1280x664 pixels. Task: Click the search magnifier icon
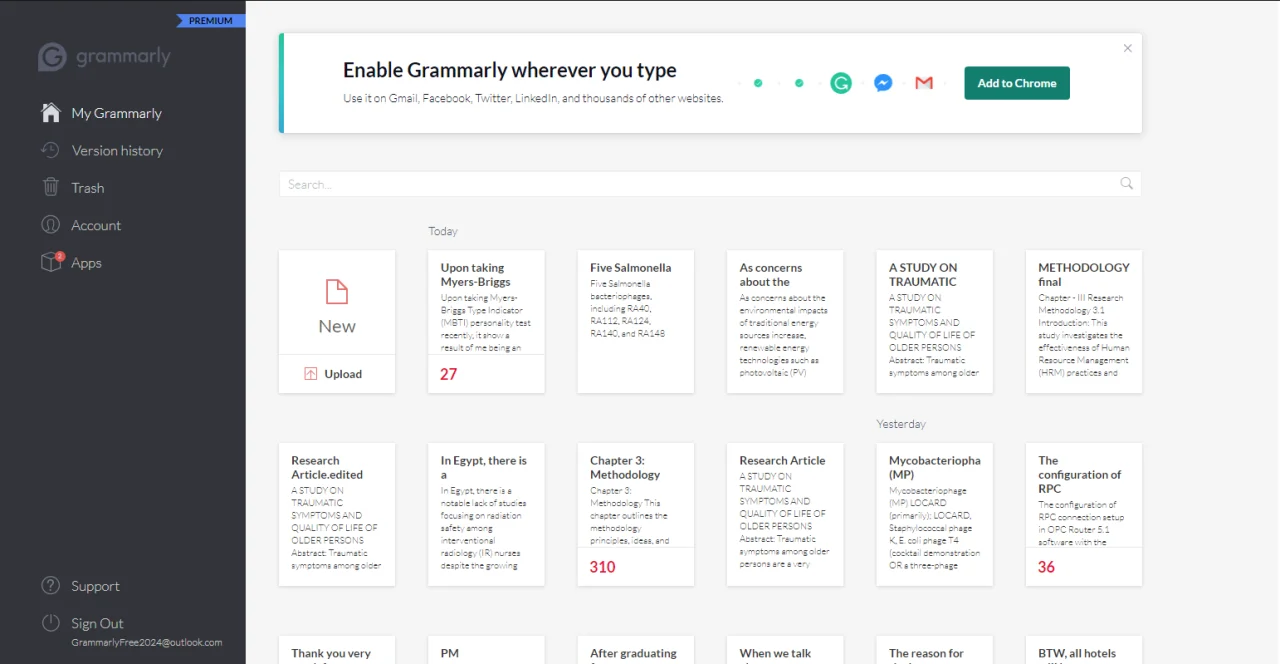pyautogui.click(x=1127, y=183)
